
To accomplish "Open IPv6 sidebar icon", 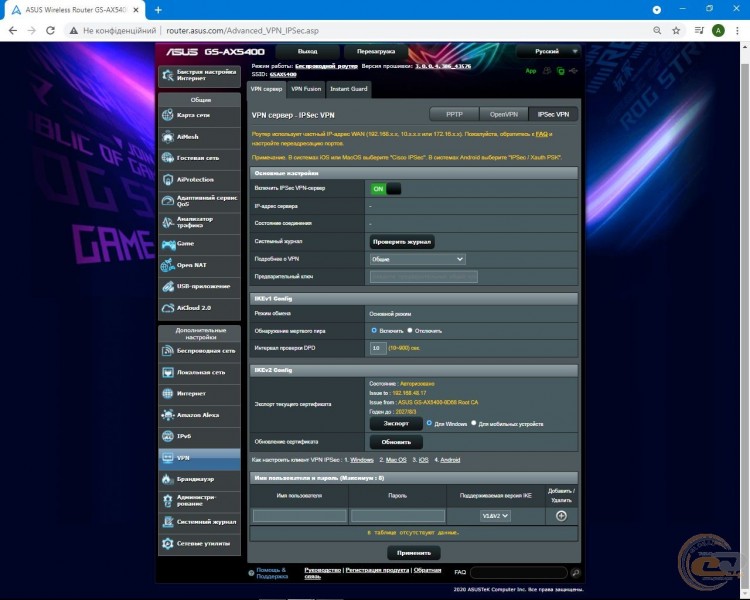I will (167, 436).
